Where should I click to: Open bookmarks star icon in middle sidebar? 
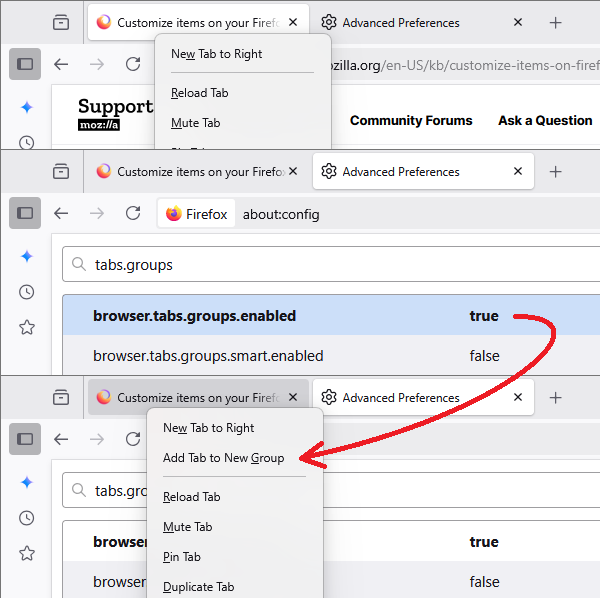[x=27, y=328]
